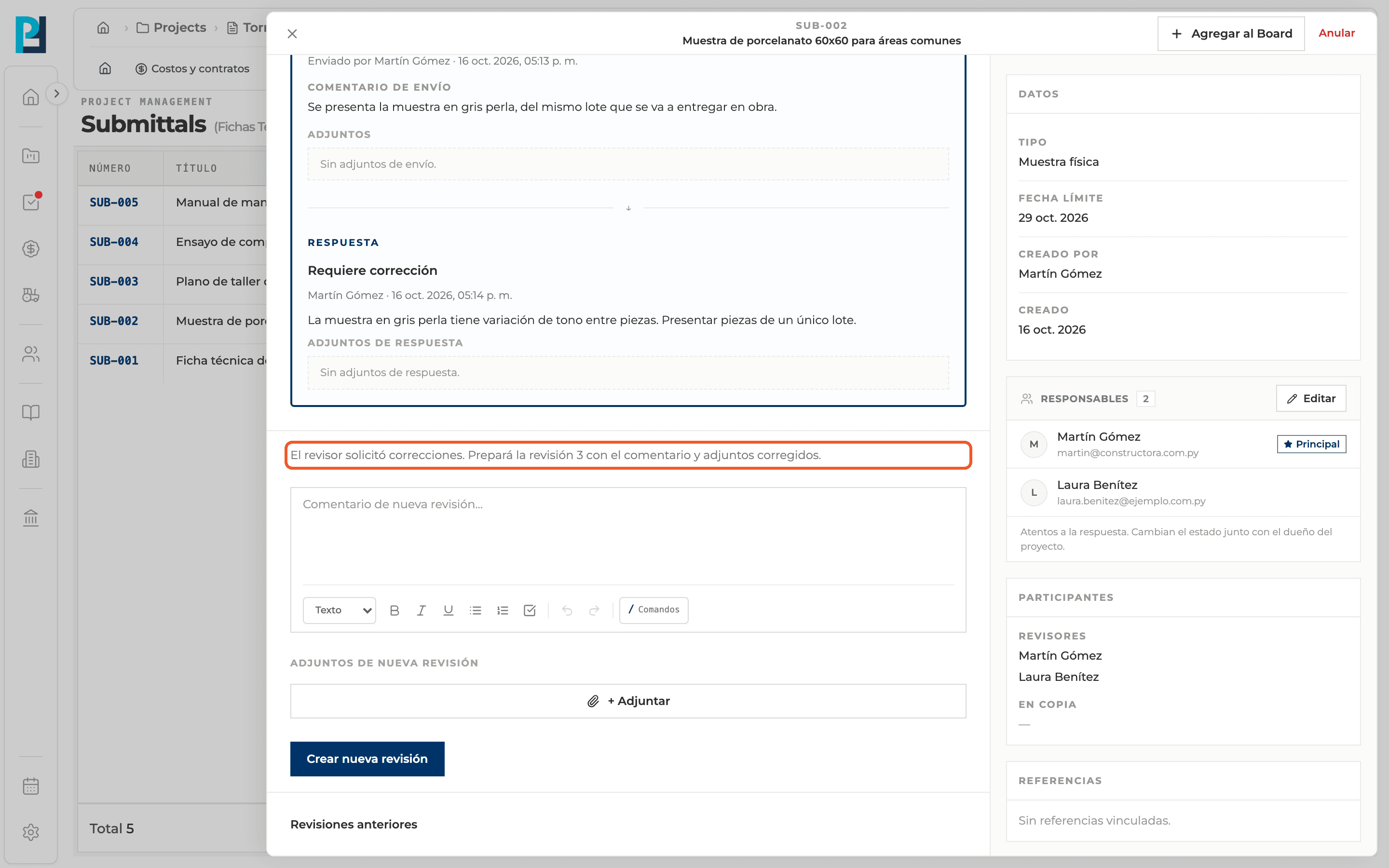The height and width of the screenshot is (868, 1389).
Task: Click the Comentario de nueva revisión field
Action: [x=628, y=535]
